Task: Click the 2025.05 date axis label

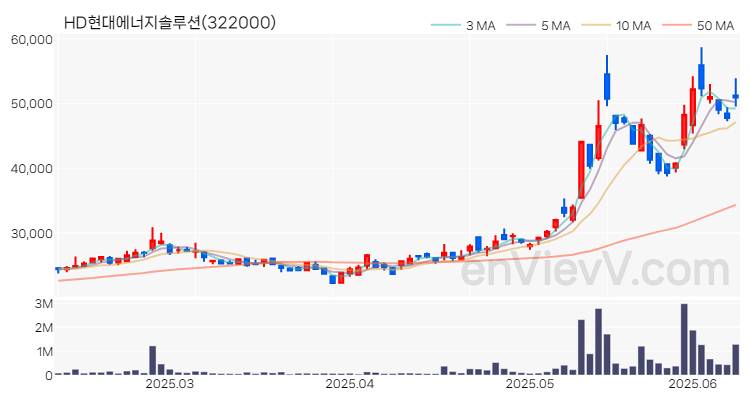Action: point(529,384)
